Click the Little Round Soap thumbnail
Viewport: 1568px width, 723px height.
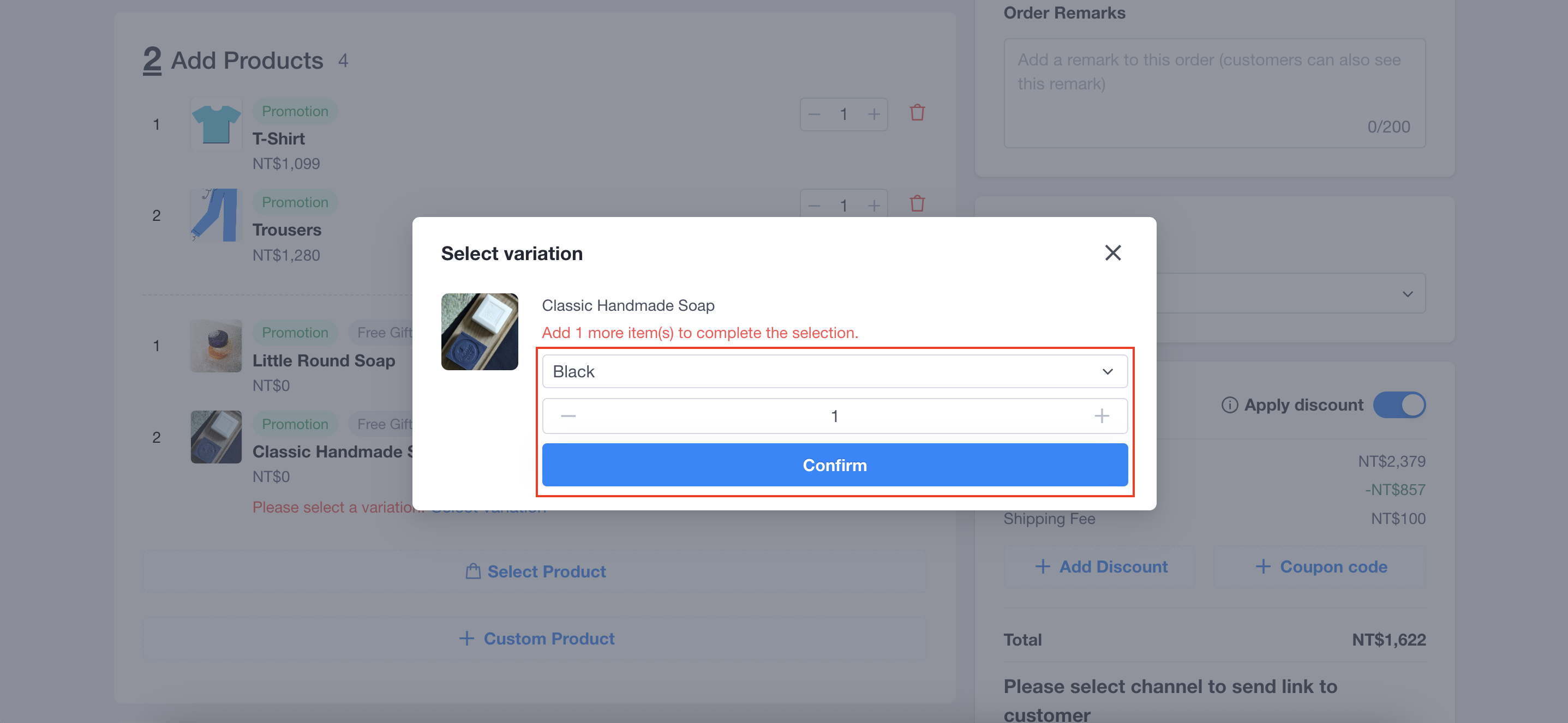pos(216,346)
